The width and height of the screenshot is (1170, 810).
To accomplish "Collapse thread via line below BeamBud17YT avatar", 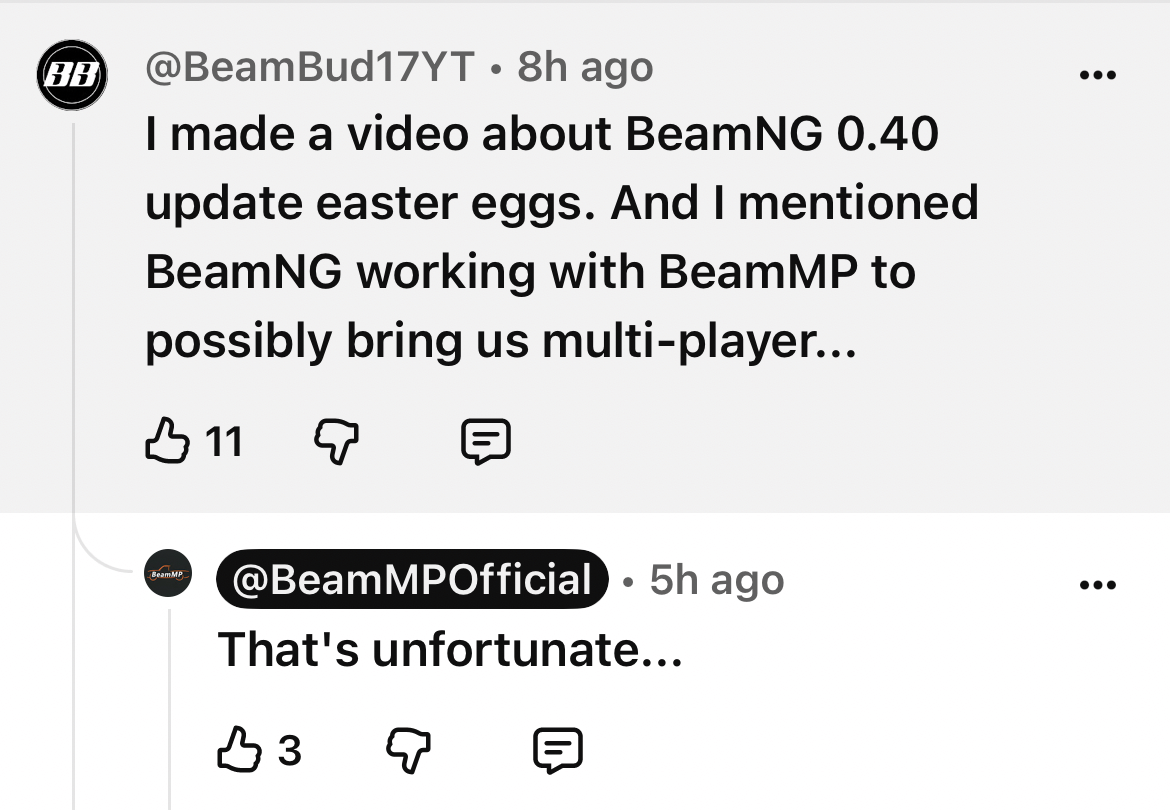I will [73, 462].
